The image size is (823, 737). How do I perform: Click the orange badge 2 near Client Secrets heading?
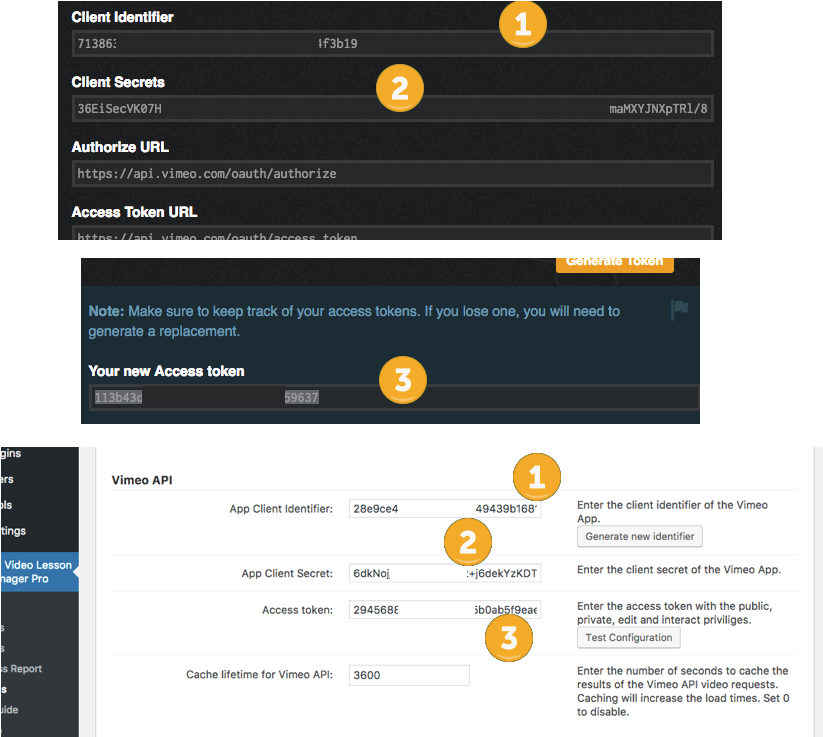coord(400,88)
